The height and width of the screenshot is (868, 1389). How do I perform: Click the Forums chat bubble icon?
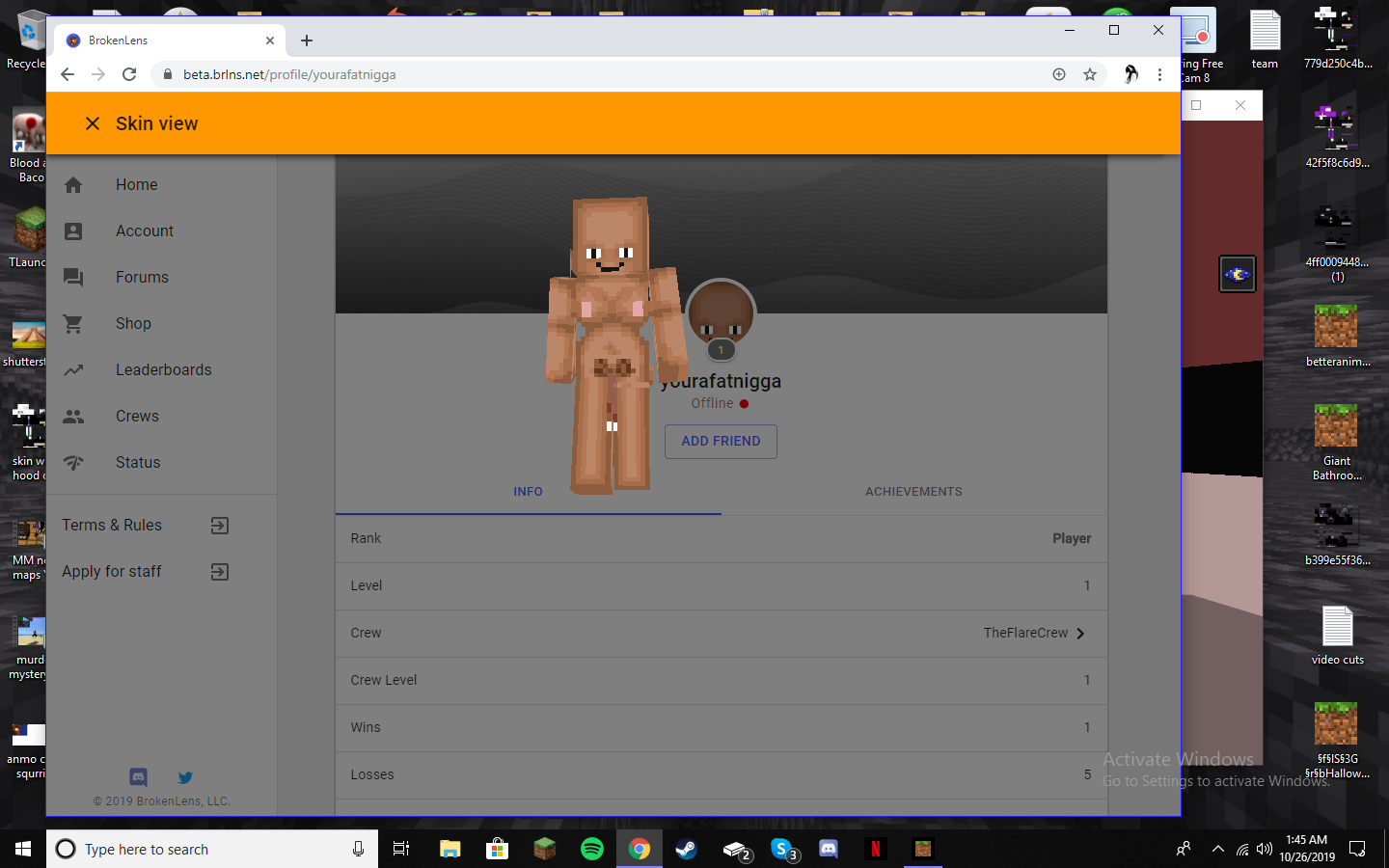(73, 278)
